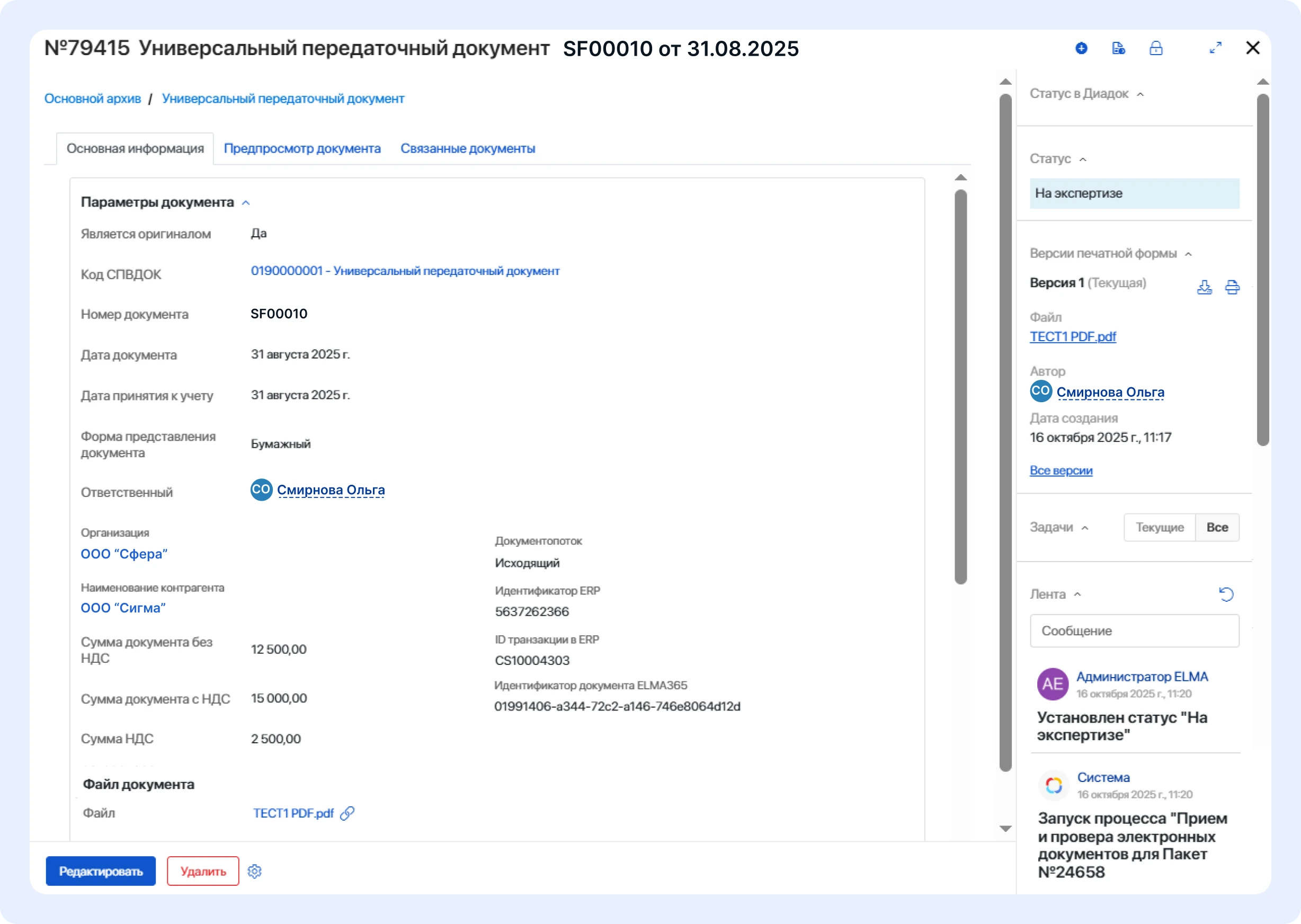Open Все версии link

(1061, 470)
